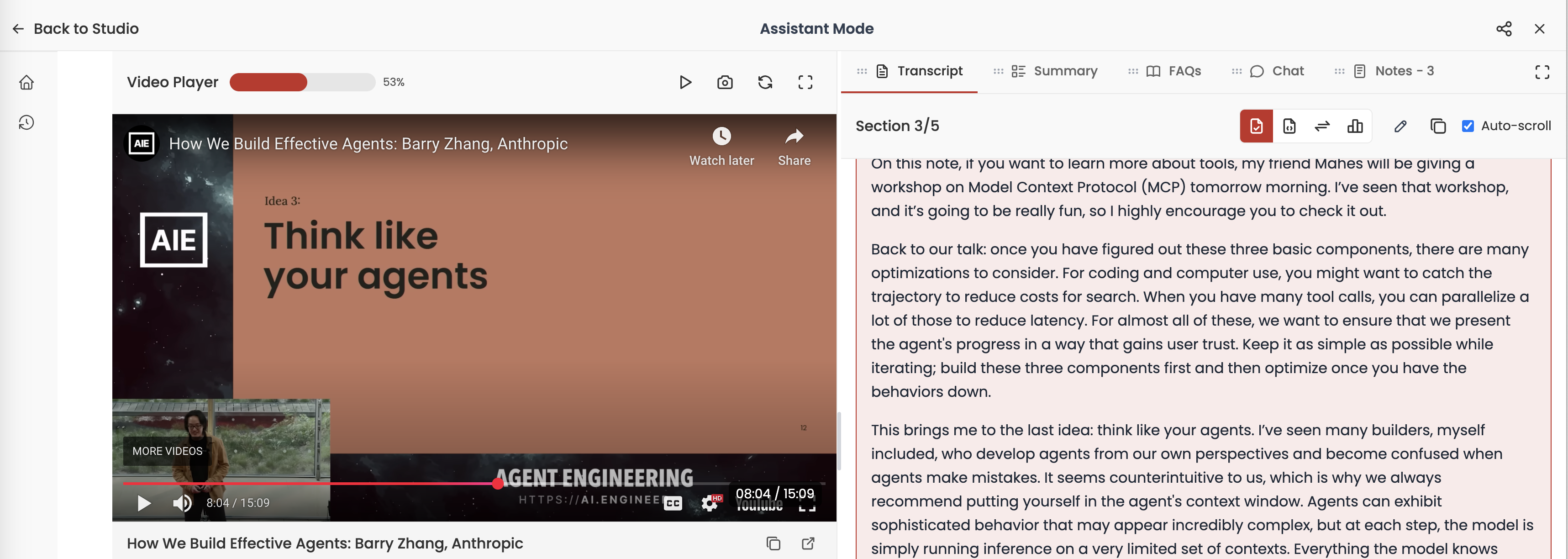Open YouTube settings gear menu
Image resolution: width=1568 pixels, height=559 pixels.
pyautogui.click(x=709, y=503)
